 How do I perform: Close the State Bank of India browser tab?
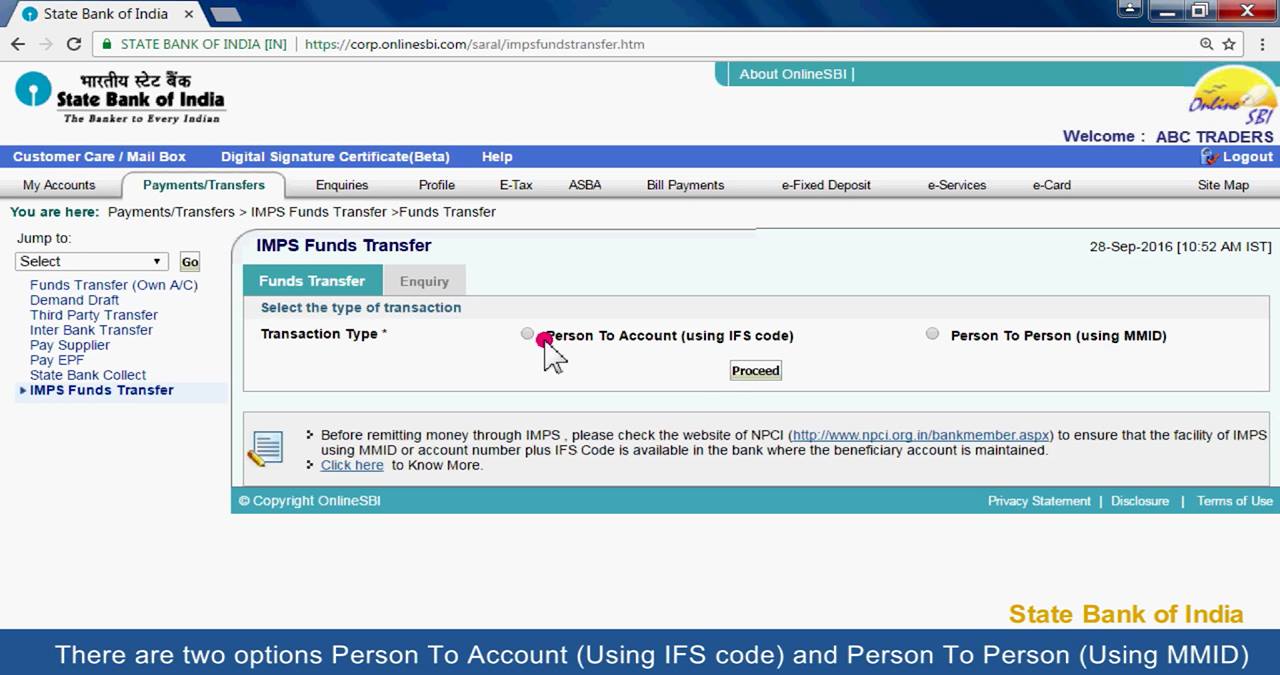click(x=188, y=14)
